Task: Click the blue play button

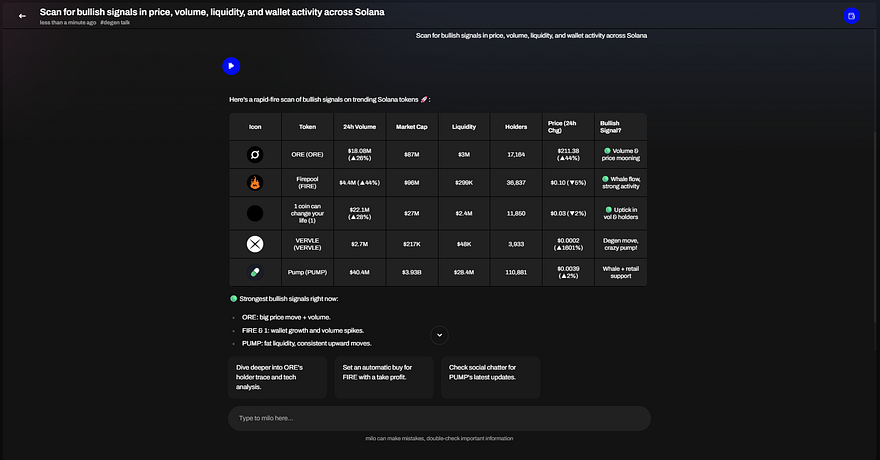Action: click(231, 66)
